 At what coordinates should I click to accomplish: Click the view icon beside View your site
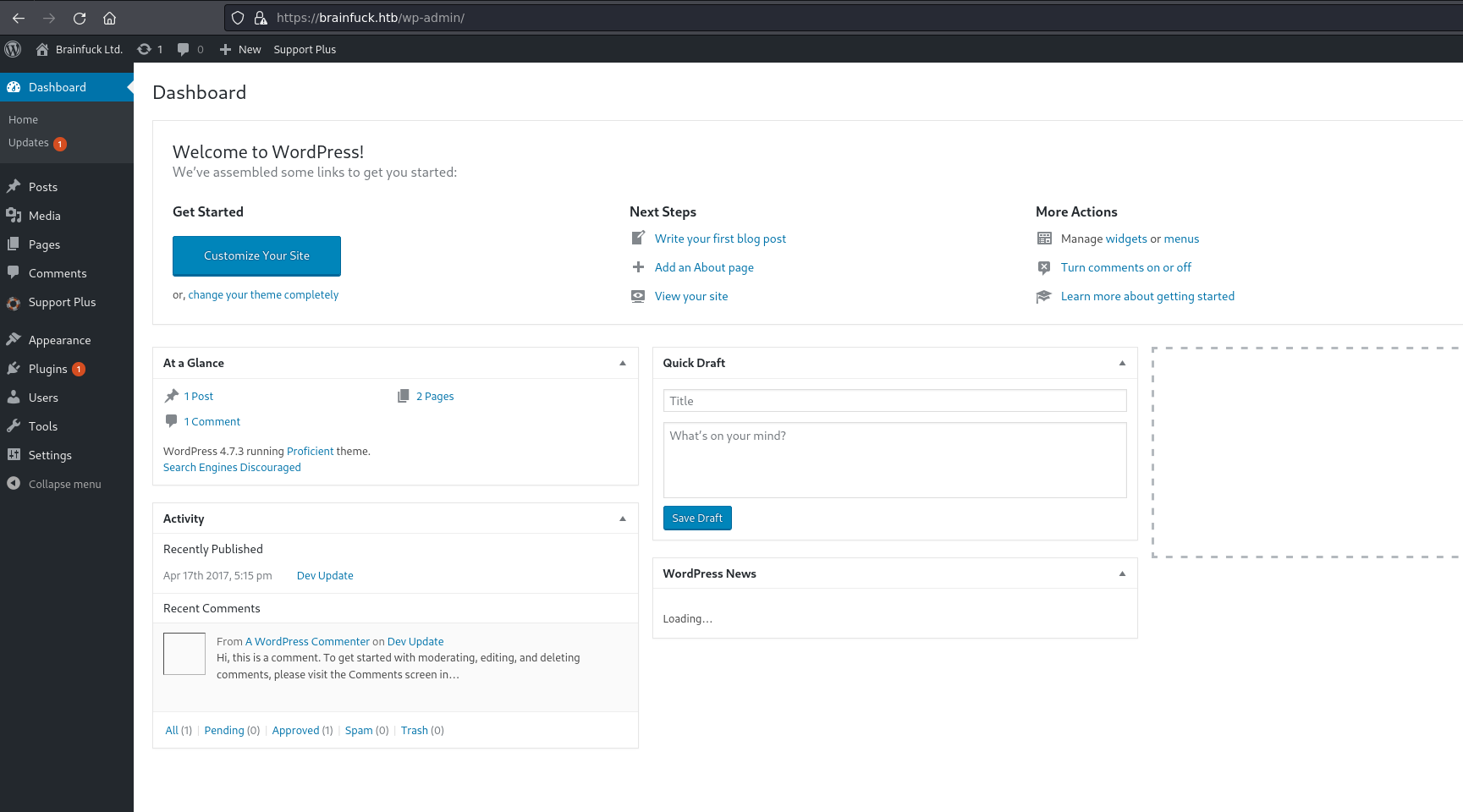[638, 296]
